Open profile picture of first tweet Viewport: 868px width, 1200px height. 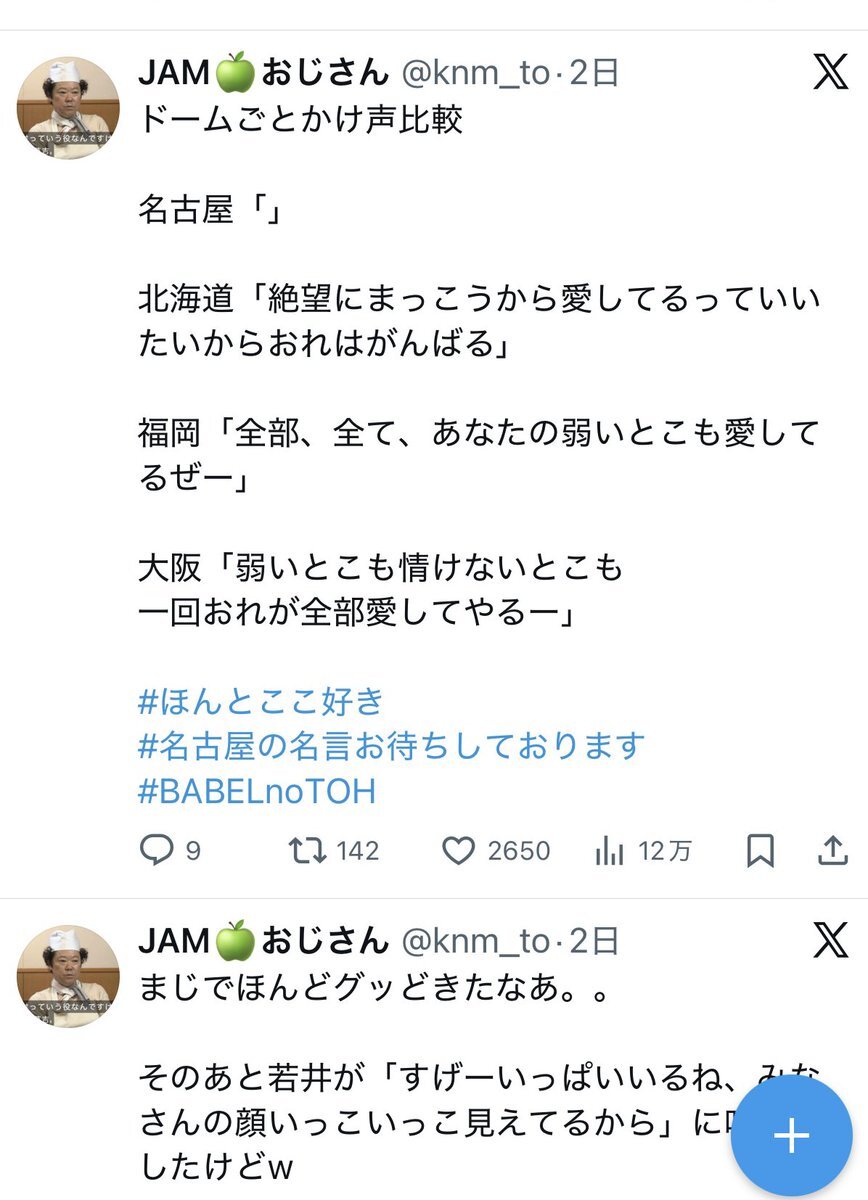69,107
